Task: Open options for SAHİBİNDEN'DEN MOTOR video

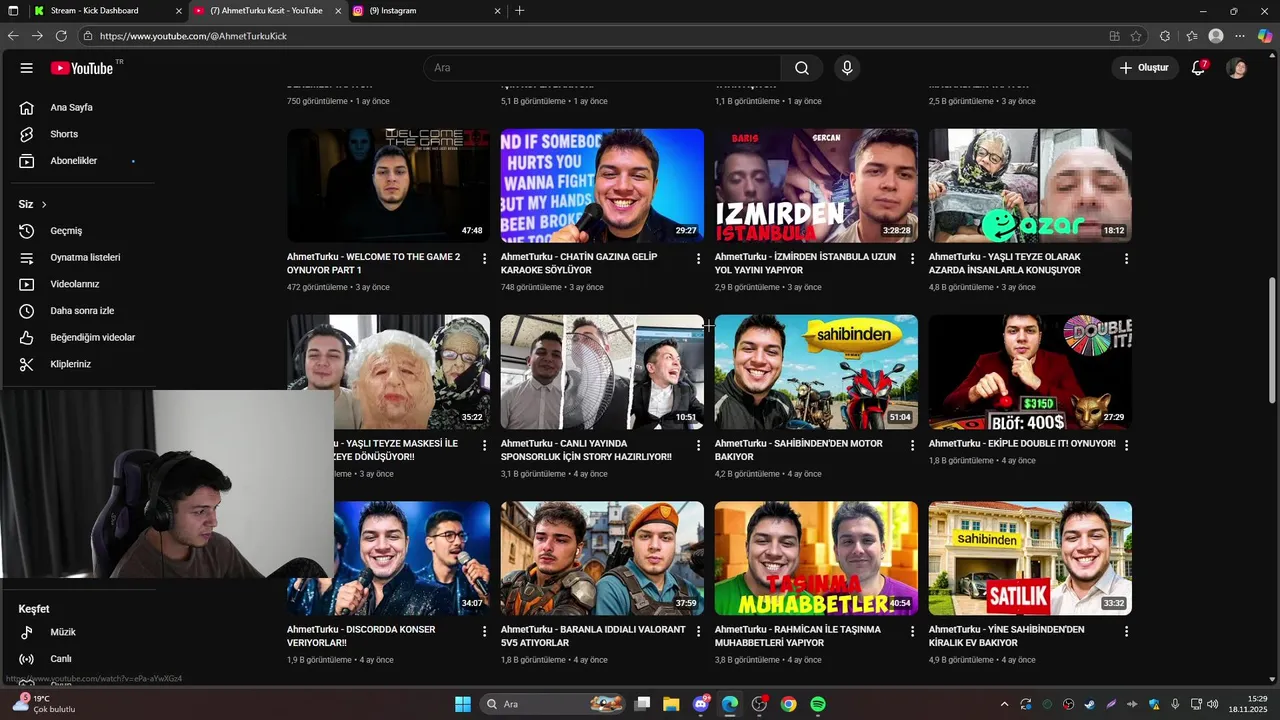Action: coord(912,445)
